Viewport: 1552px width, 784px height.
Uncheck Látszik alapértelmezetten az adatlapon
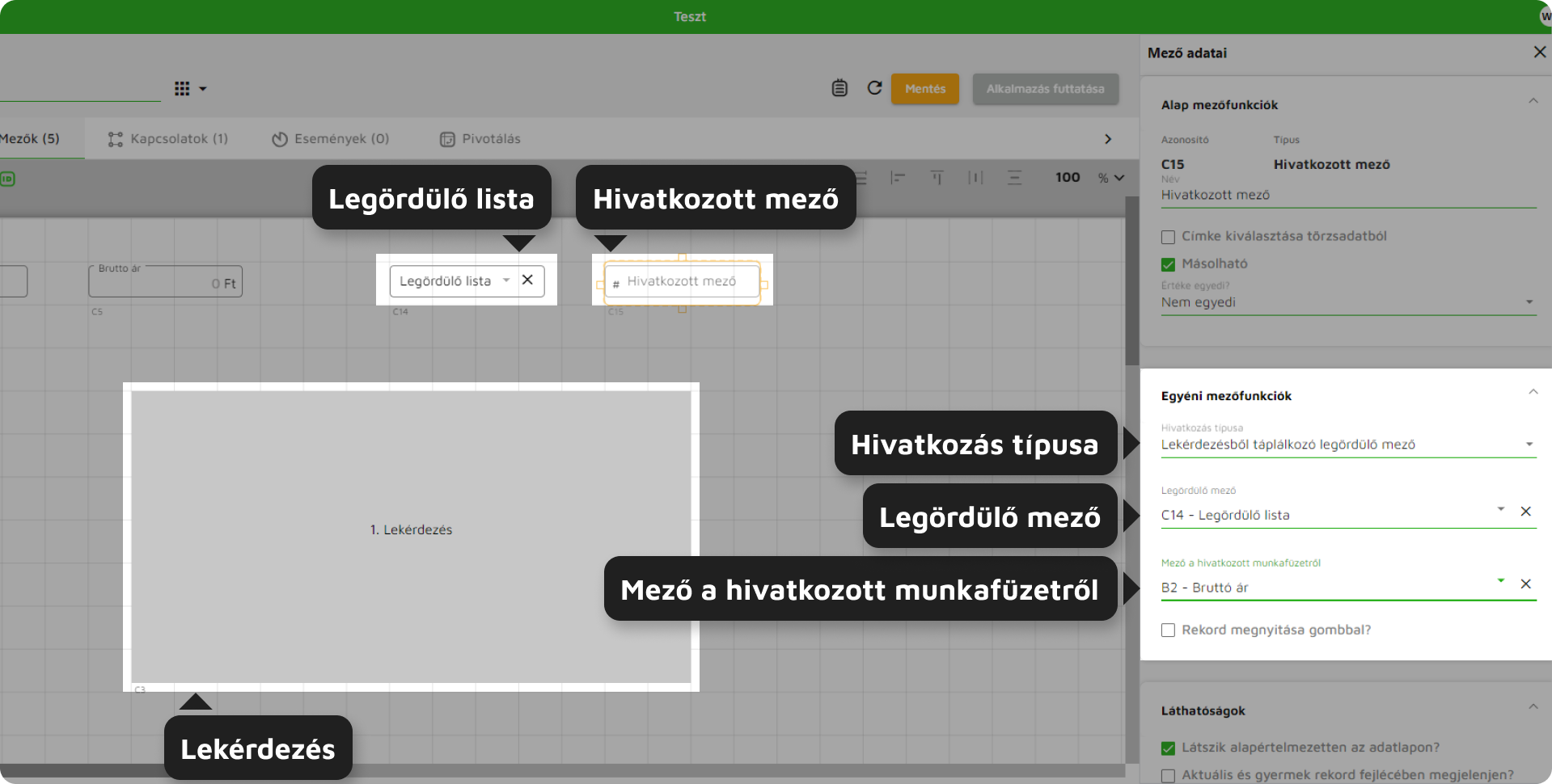pos(1168,748)
